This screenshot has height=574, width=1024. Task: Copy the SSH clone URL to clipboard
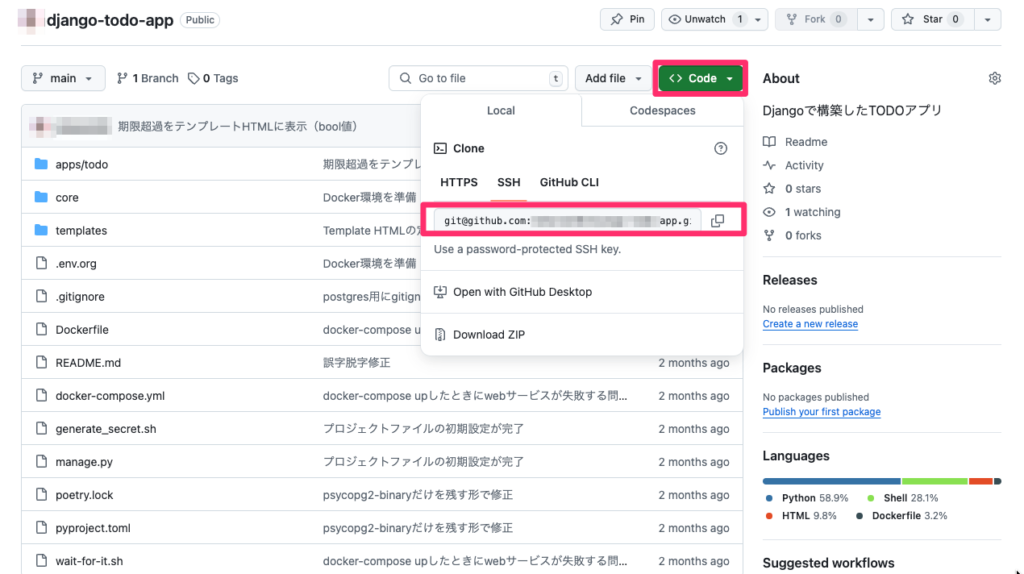[717, 221]
